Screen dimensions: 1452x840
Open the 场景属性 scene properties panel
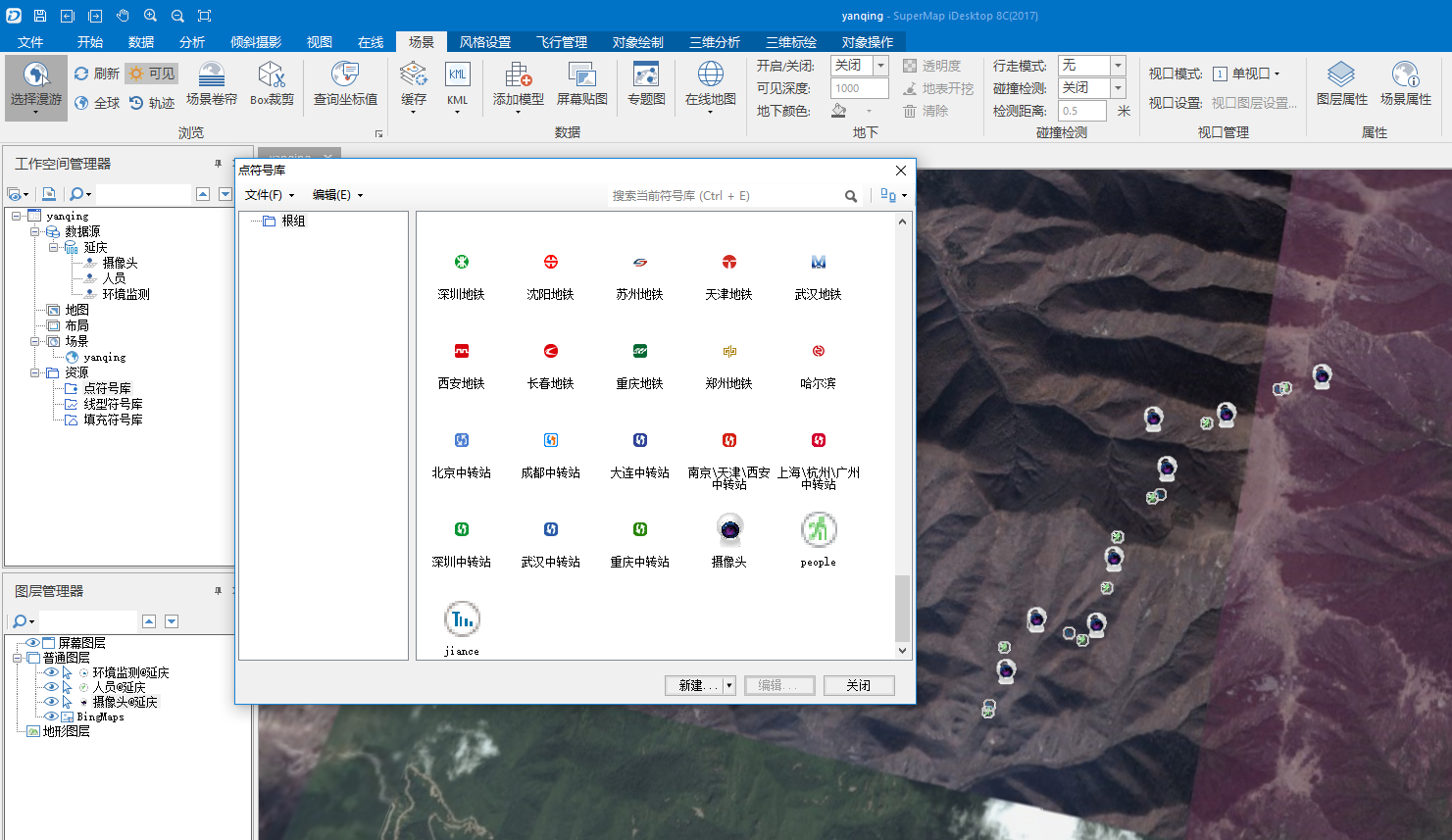click(x=1406, y=83)
